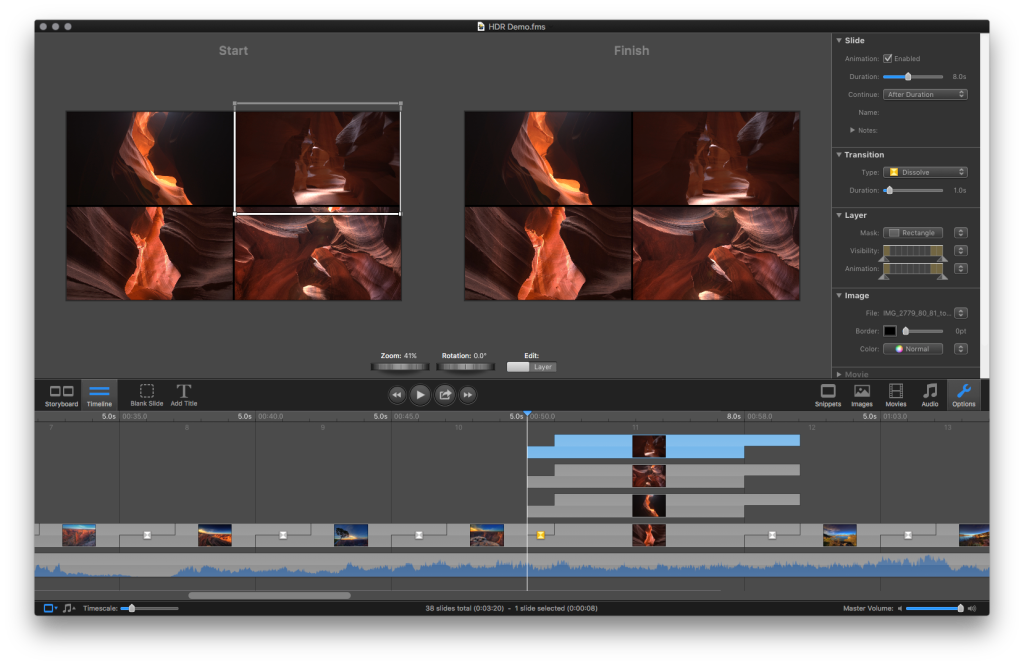1024x665 pixels.
Task: Open the Transition Type 'Dissolve' dropdown
Action: point(925,171)
